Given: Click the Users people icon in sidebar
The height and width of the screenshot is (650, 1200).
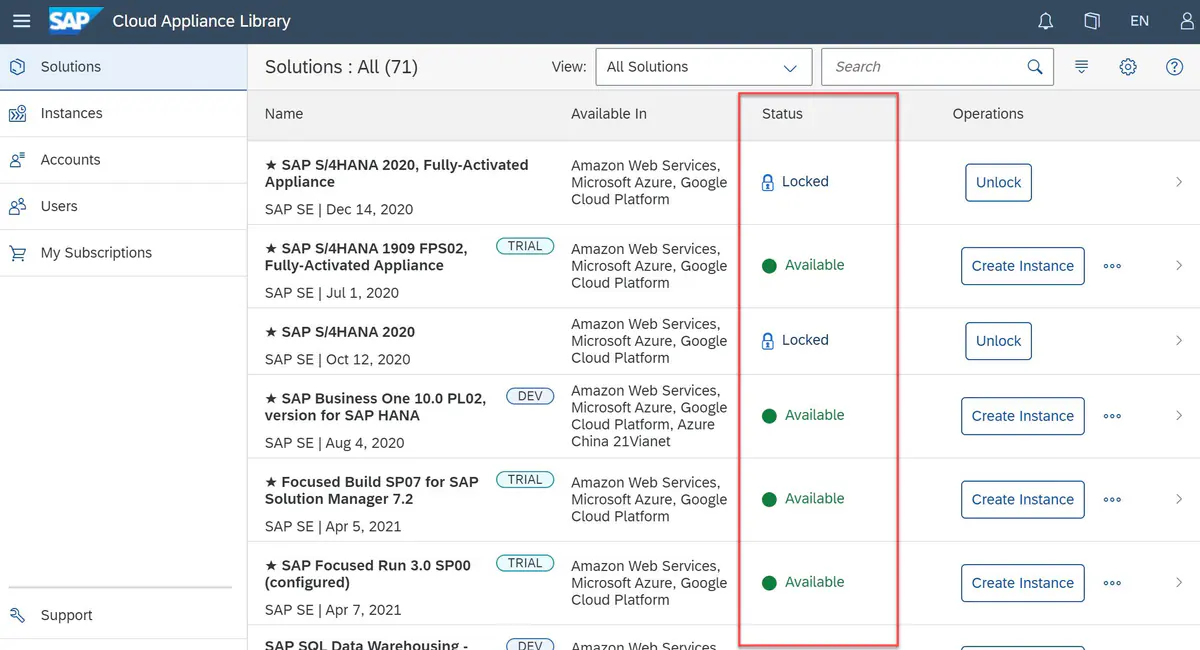Looking at the screenshot, I should pyautogui.click(x=17, y=207).
